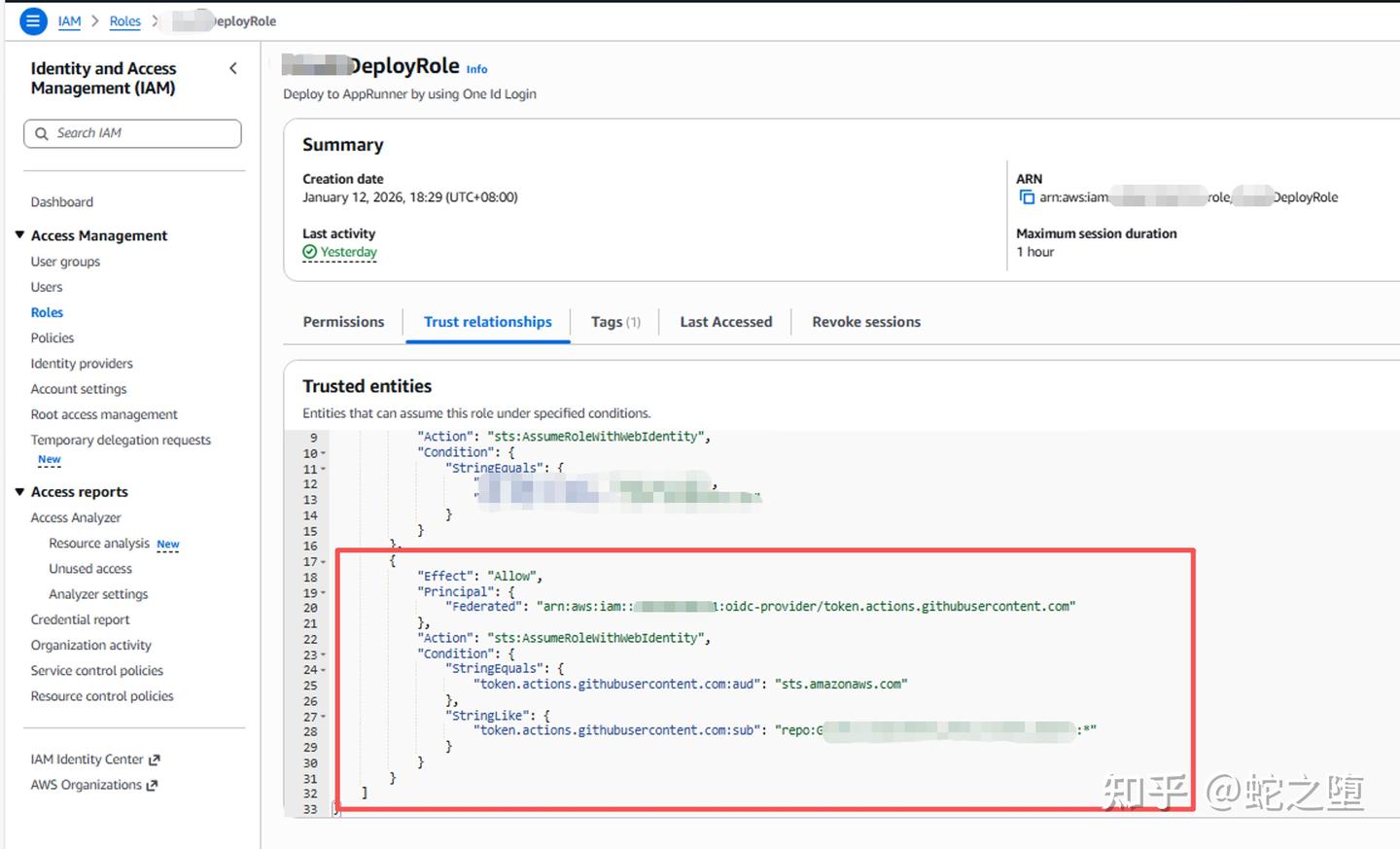Select Policies in the sidebar
The image size is (1400, 849).
coord(52,337)
